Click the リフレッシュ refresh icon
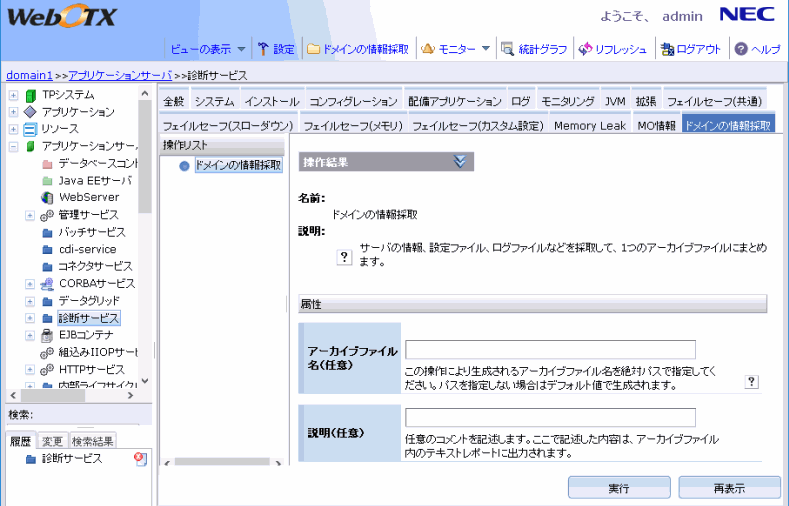 point(585,49)
